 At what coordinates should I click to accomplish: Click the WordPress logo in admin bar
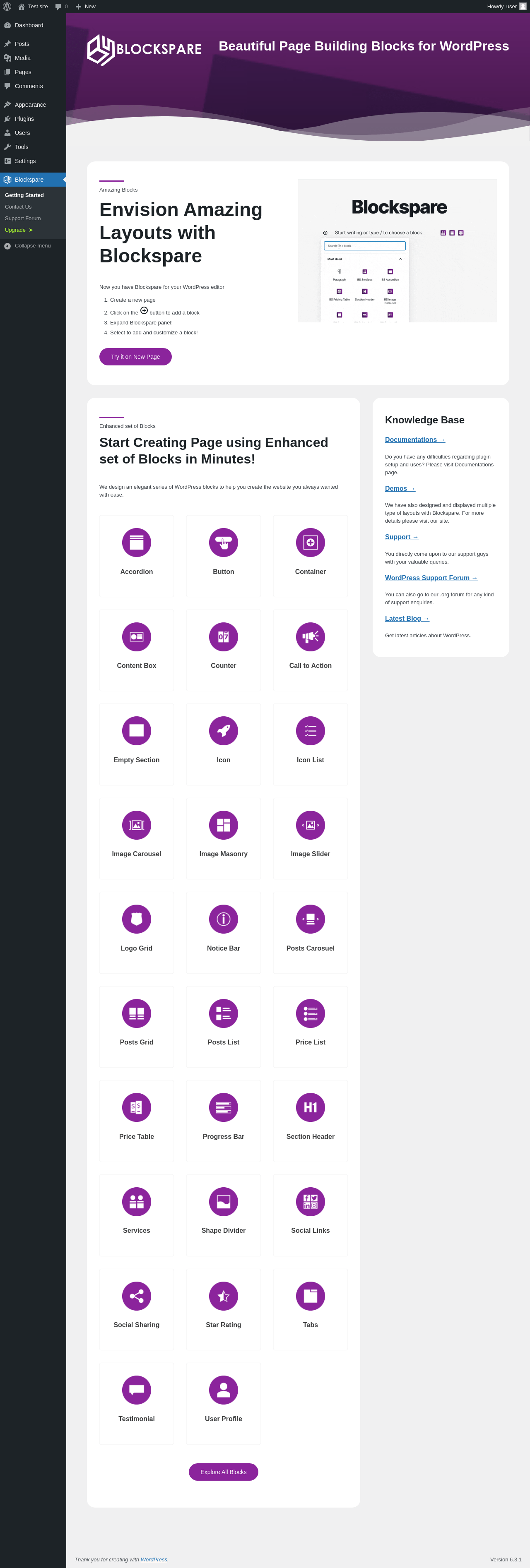click(7, 7)
